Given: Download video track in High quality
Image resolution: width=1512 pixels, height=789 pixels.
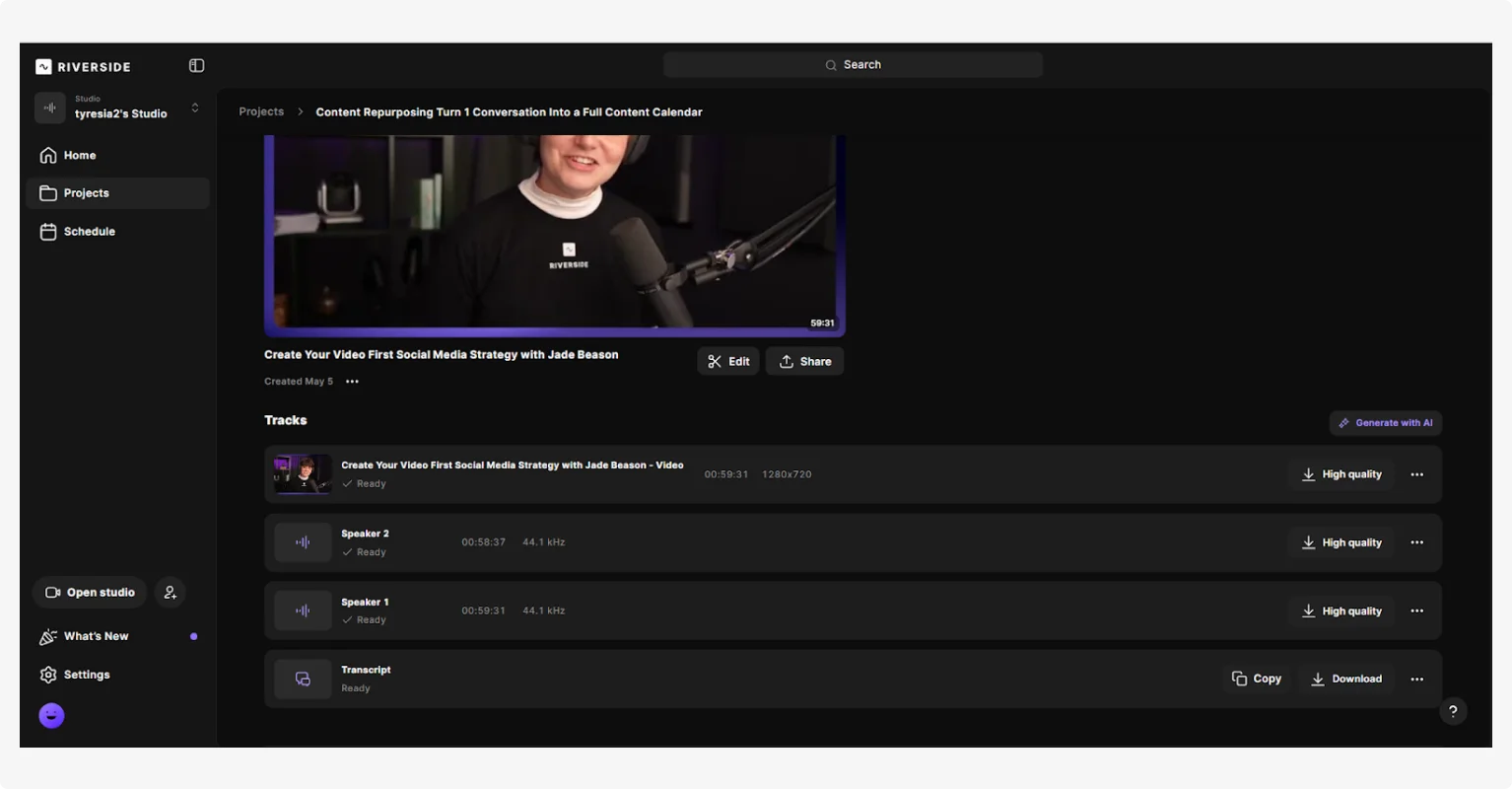Looking at the screenshot, I should pyautogui.click(x=1341, y=474).
